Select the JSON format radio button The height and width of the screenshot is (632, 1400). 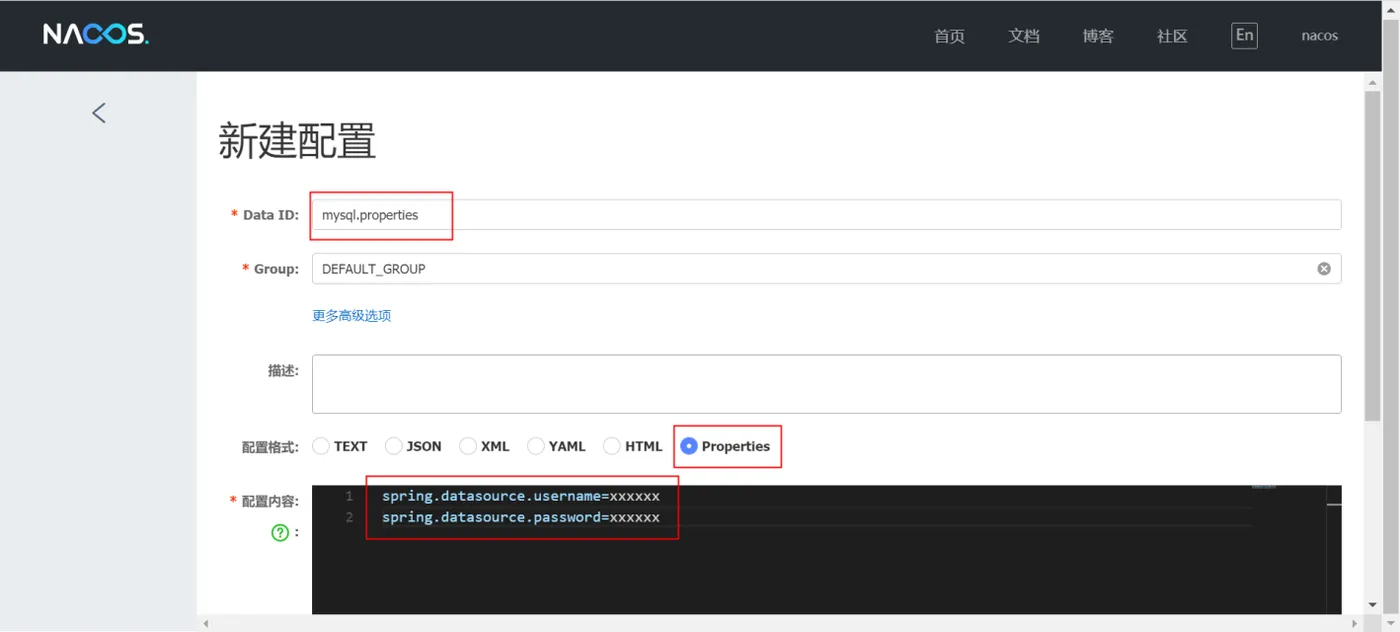pos(394,446)
